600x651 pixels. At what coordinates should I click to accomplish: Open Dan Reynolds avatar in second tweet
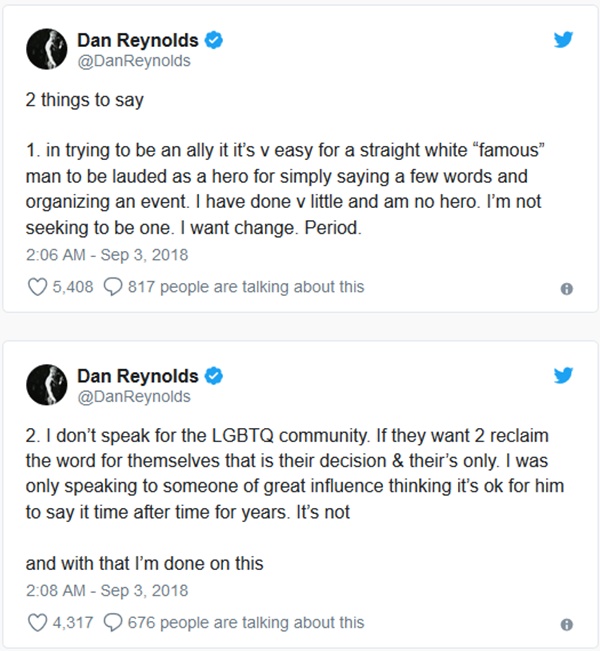pos(44,385)
